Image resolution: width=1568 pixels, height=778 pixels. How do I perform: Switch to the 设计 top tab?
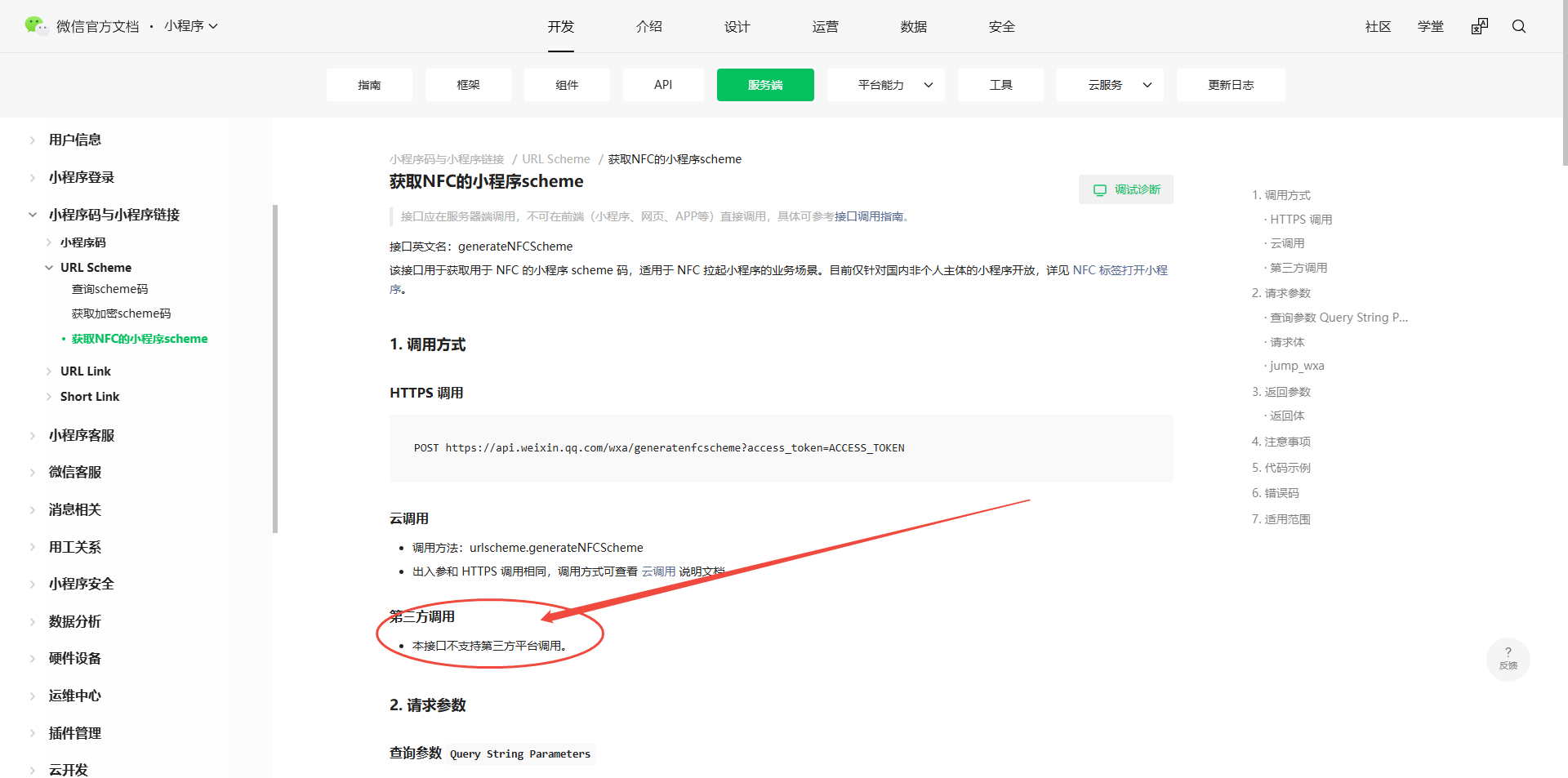click(737, 27)
